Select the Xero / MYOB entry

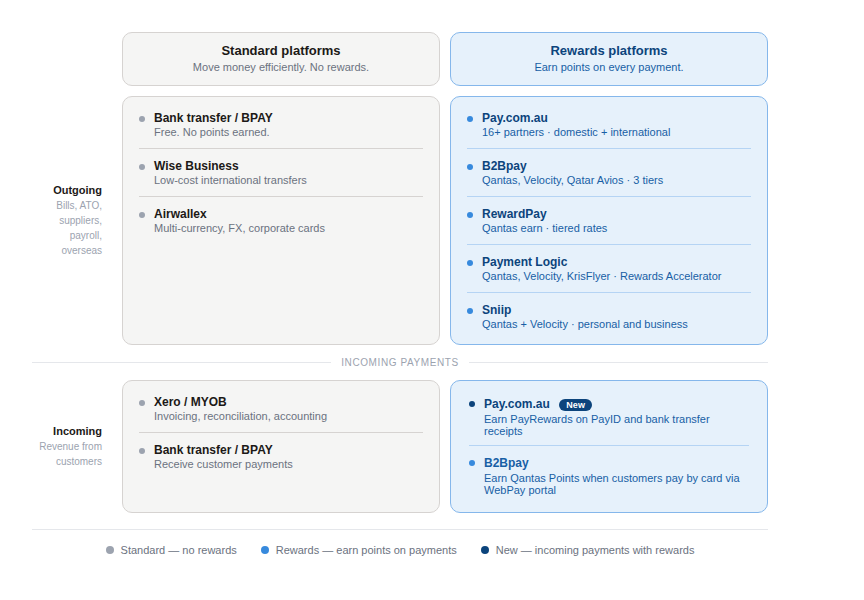click(x=281, y=408)
